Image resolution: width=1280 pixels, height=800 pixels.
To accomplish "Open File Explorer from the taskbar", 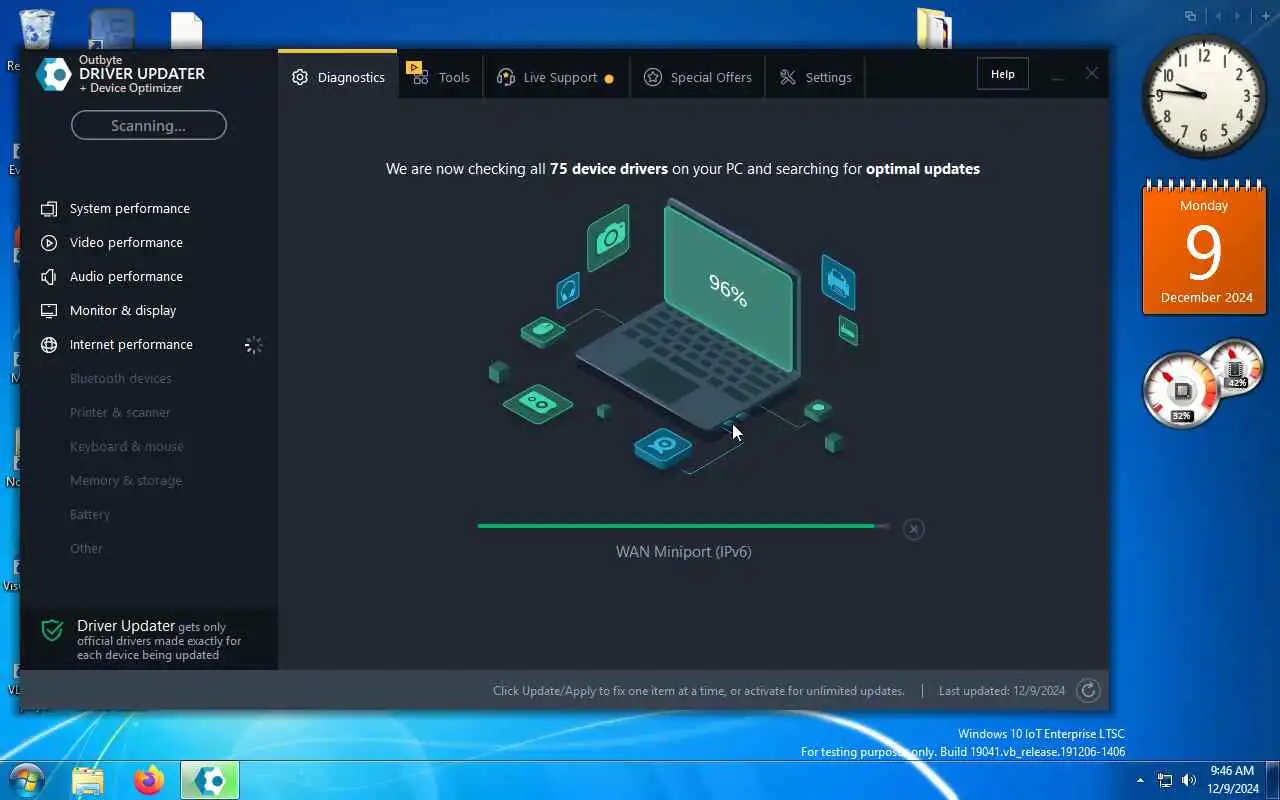I will tap(88, 780).
